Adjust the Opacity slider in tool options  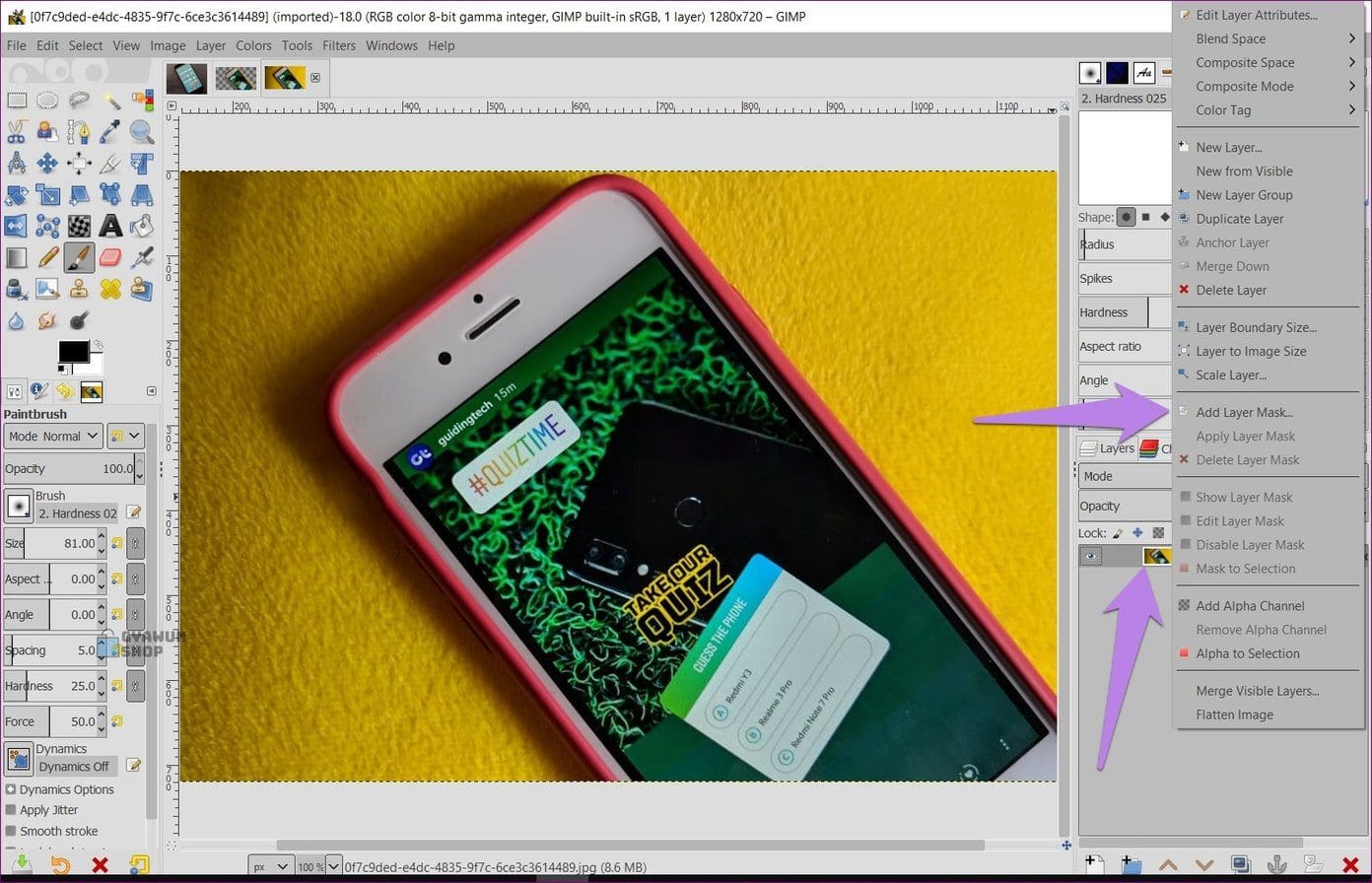click(x=73, y=469)
